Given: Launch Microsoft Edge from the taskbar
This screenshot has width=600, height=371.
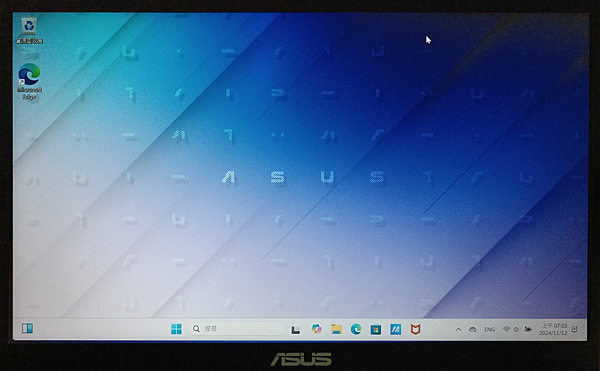Looking at the screenshot, I should coord(356,329).
